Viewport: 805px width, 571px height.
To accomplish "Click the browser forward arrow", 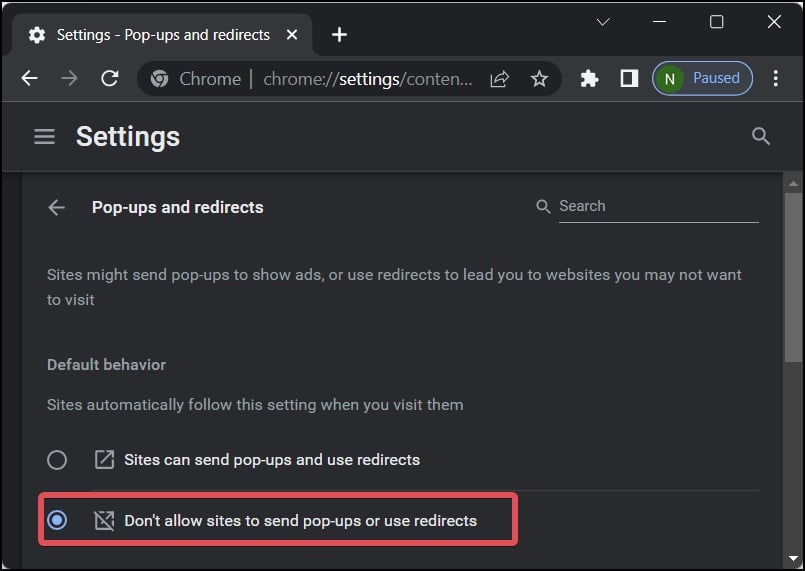I will point(69,79).
